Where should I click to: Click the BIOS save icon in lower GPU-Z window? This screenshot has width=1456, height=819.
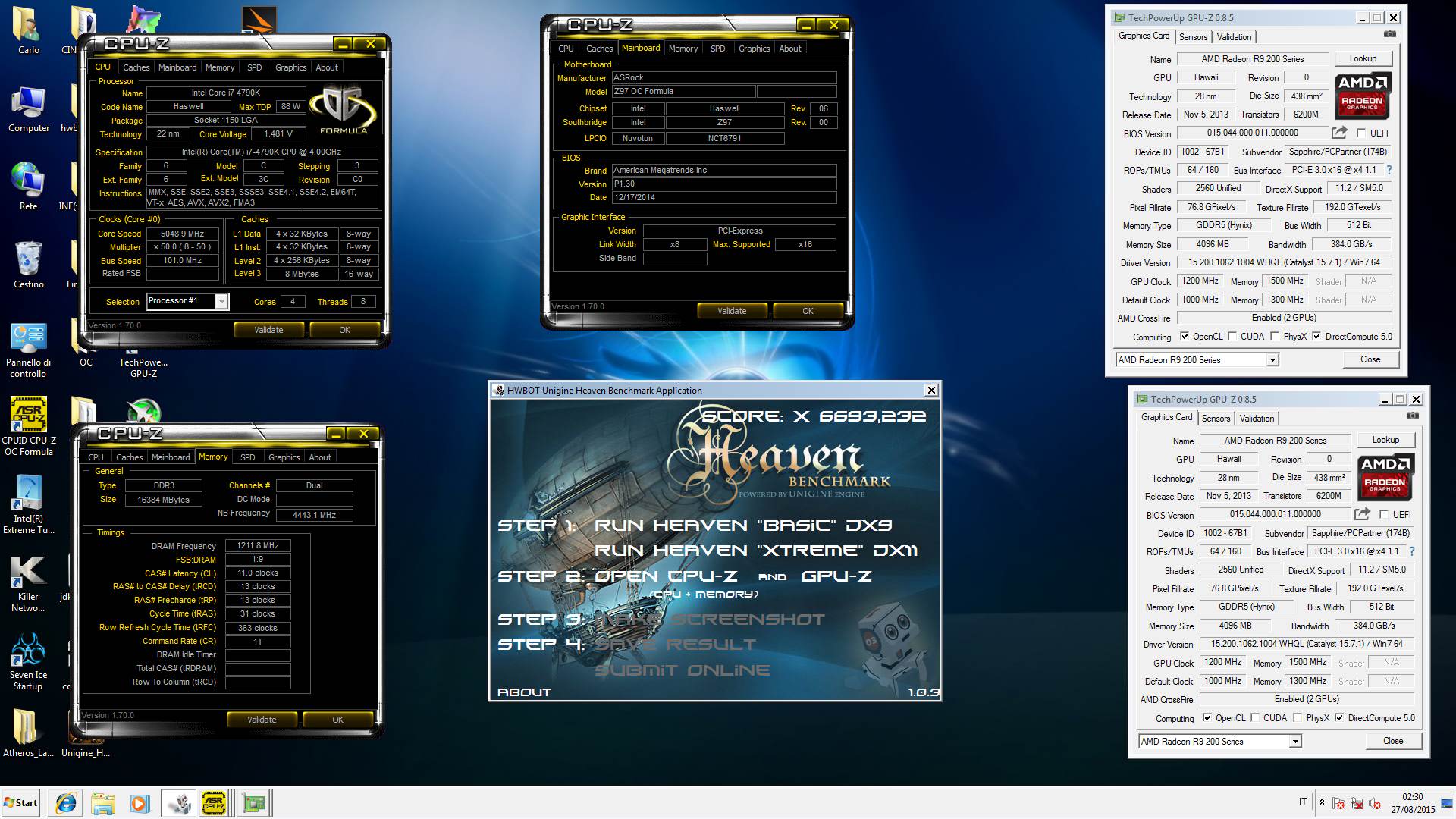1362,514
